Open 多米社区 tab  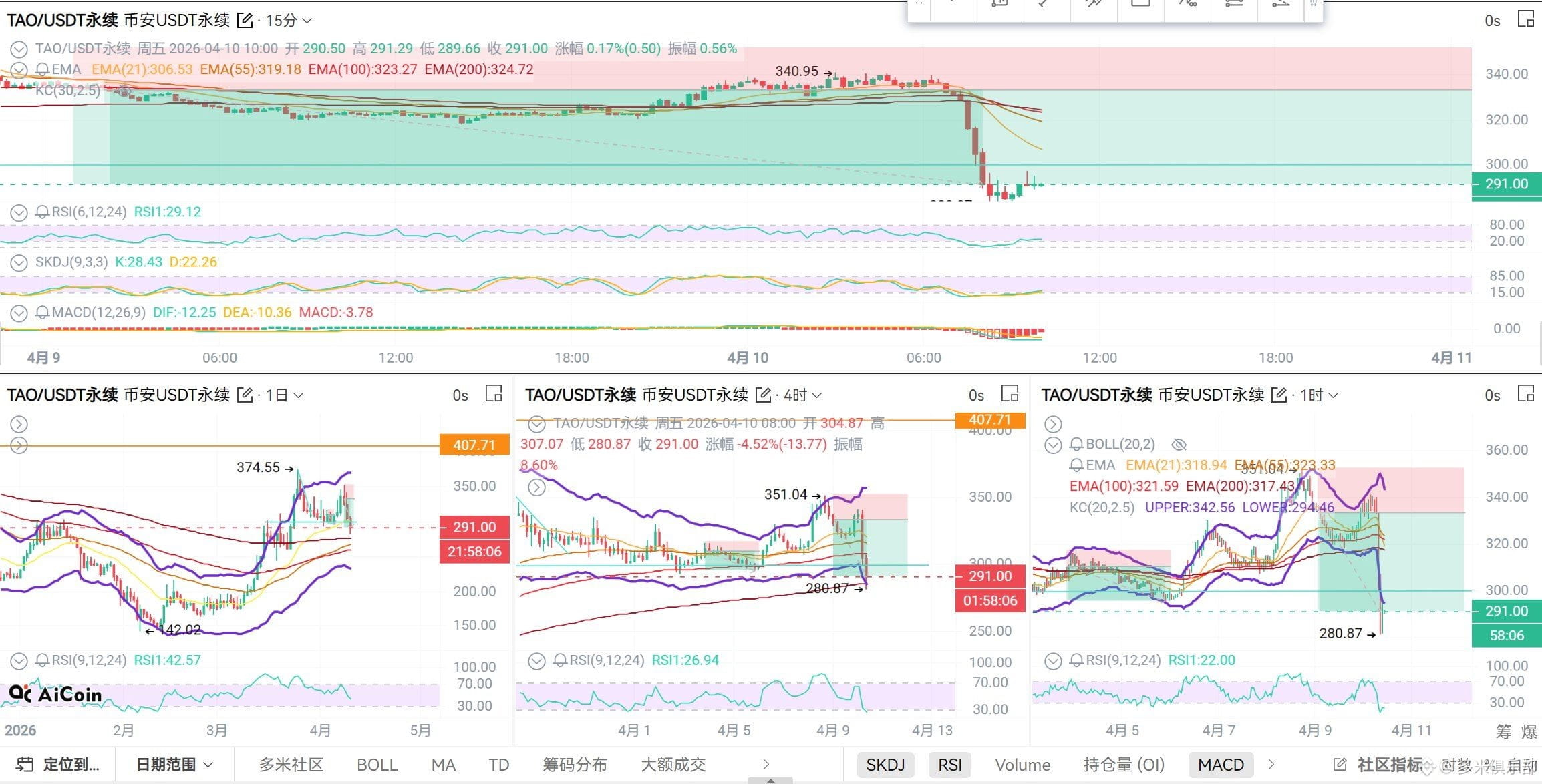coord(291,765)
